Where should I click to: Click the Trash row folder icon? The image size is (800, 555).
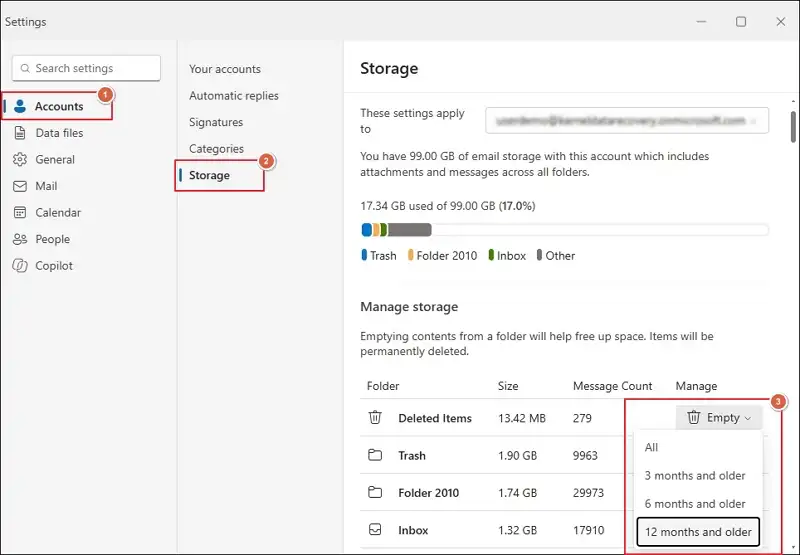pyautogui.click(x=375, y=455)
